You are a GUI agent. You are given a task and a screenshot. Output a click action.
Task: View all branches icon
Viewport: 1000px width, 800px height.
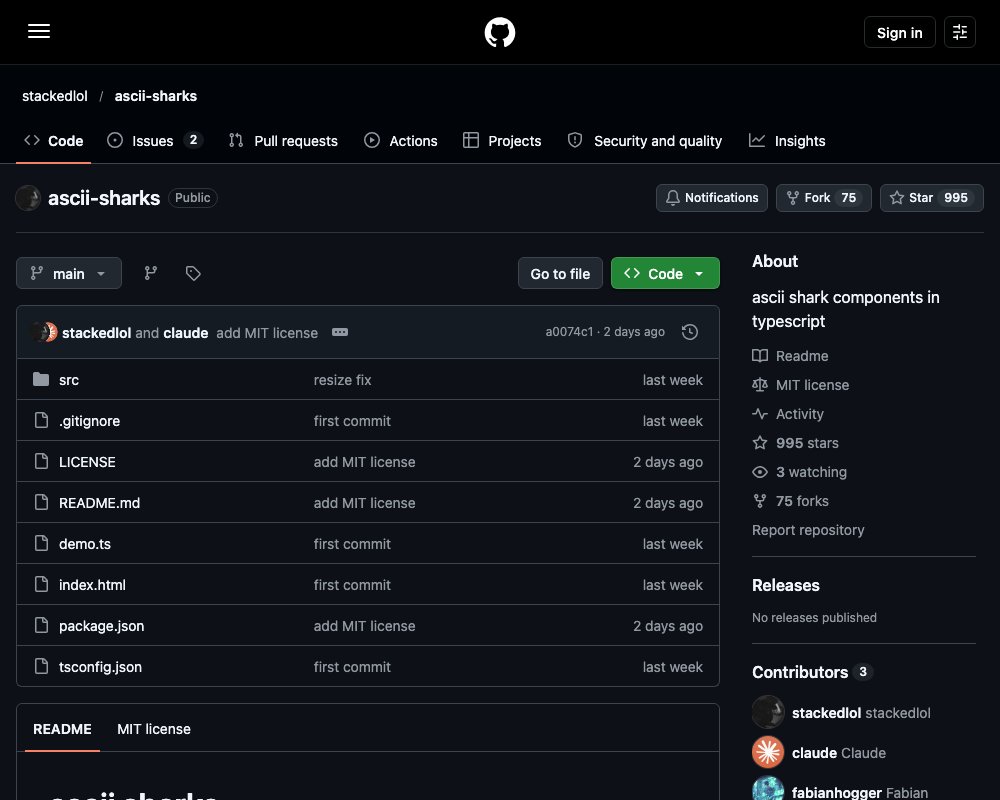[x=151, y=273]
